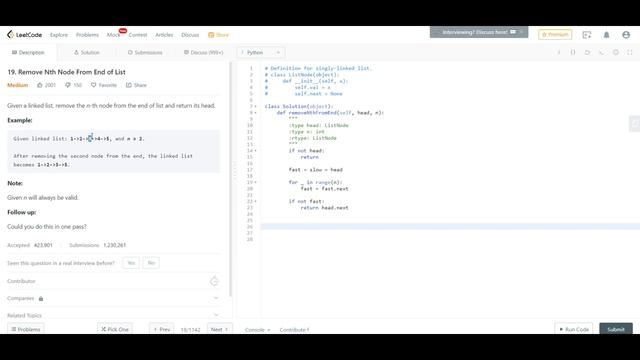Click the left panel vertical scrollbar
Image resolution: width=640 pixels, height=360 pixels.
tap(231, 180)
